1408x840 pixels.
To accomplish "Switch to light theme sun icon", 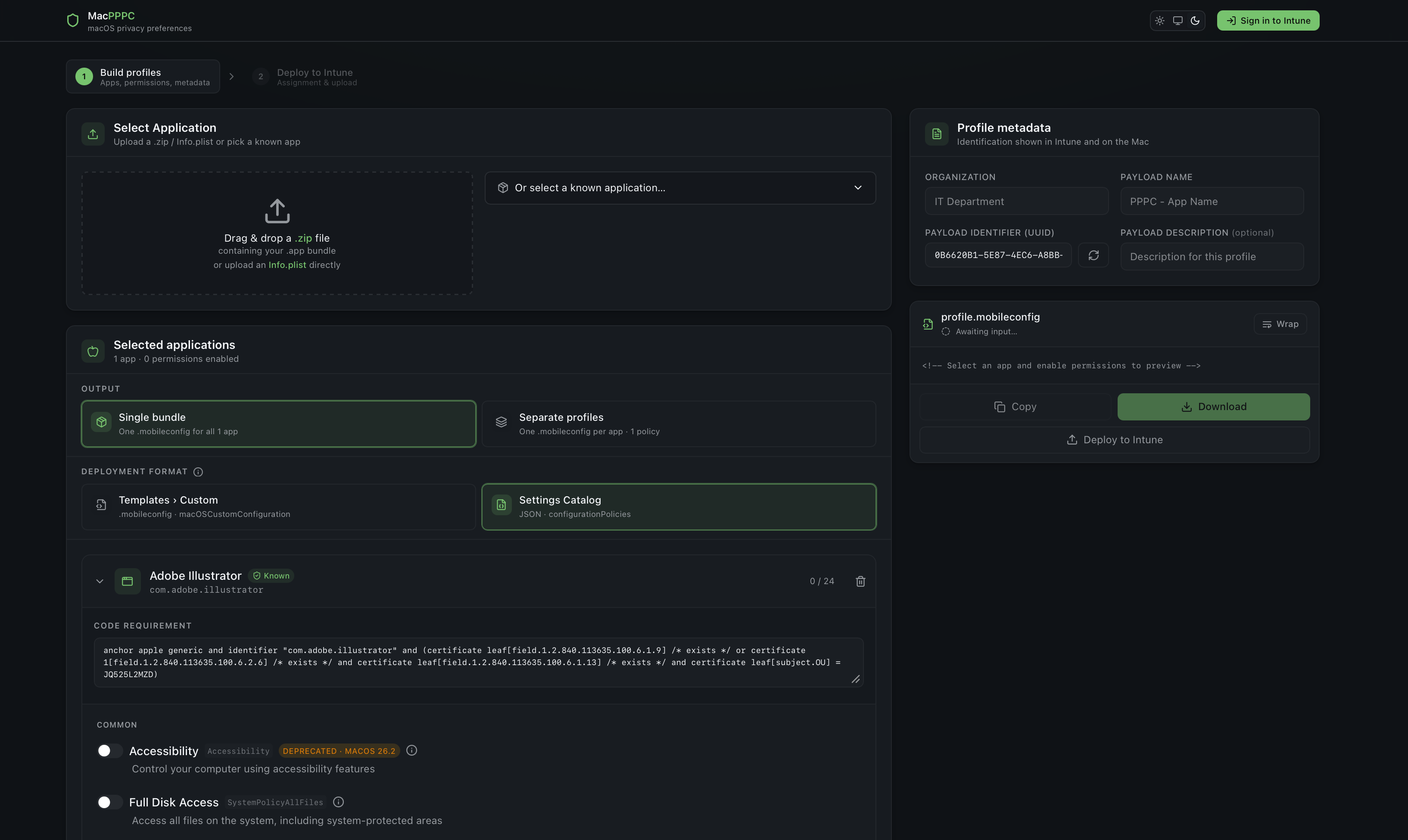I will coord(1159,20).
